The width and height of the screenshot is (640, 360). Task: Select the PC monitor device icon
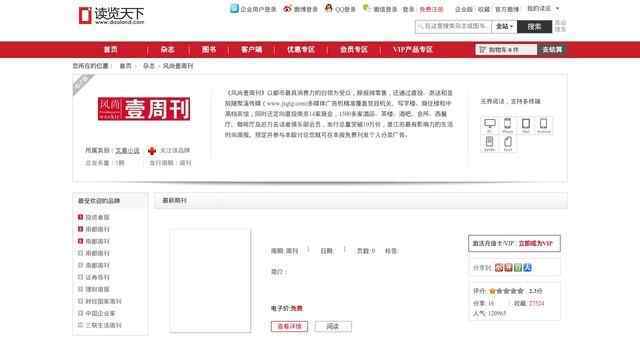[489, 125]
